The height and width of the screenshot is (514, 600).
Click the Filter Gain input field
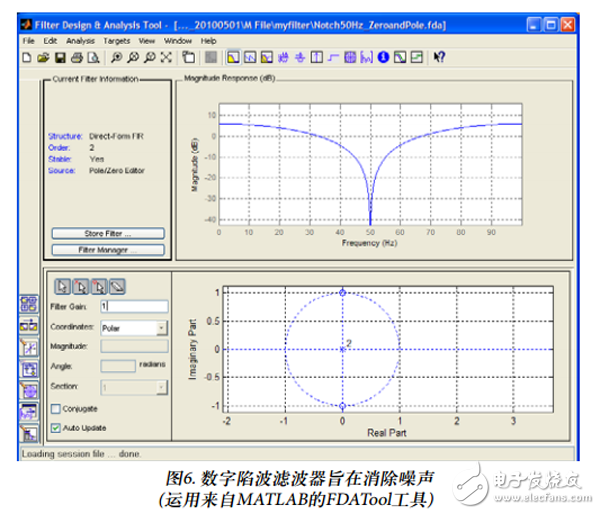pos(132,306)
